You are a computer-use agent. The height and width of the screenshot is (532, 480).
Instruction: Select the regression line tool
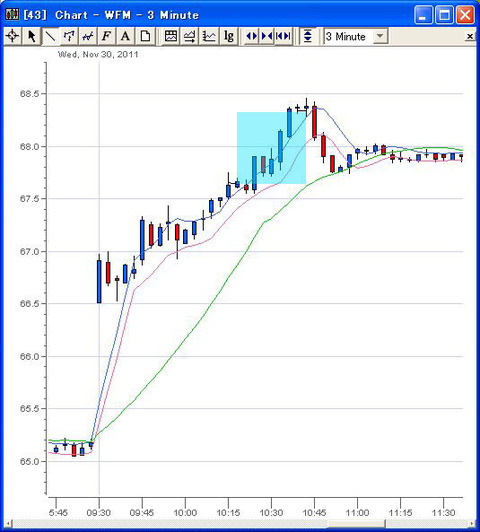pos(88,36)
